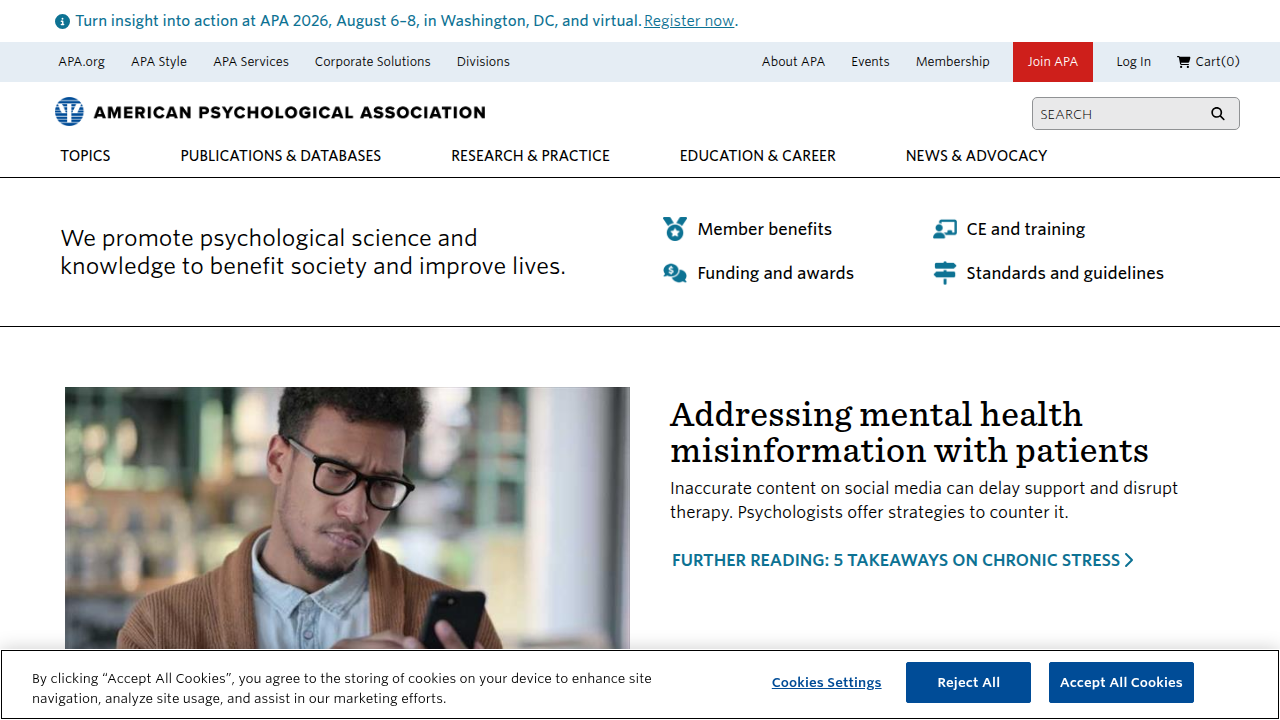This screenshot has width=1280, height=720.
Task: Open Further Reading: 5 Takeaways on Chronic Stress
Action: click(x=896, y=560)
